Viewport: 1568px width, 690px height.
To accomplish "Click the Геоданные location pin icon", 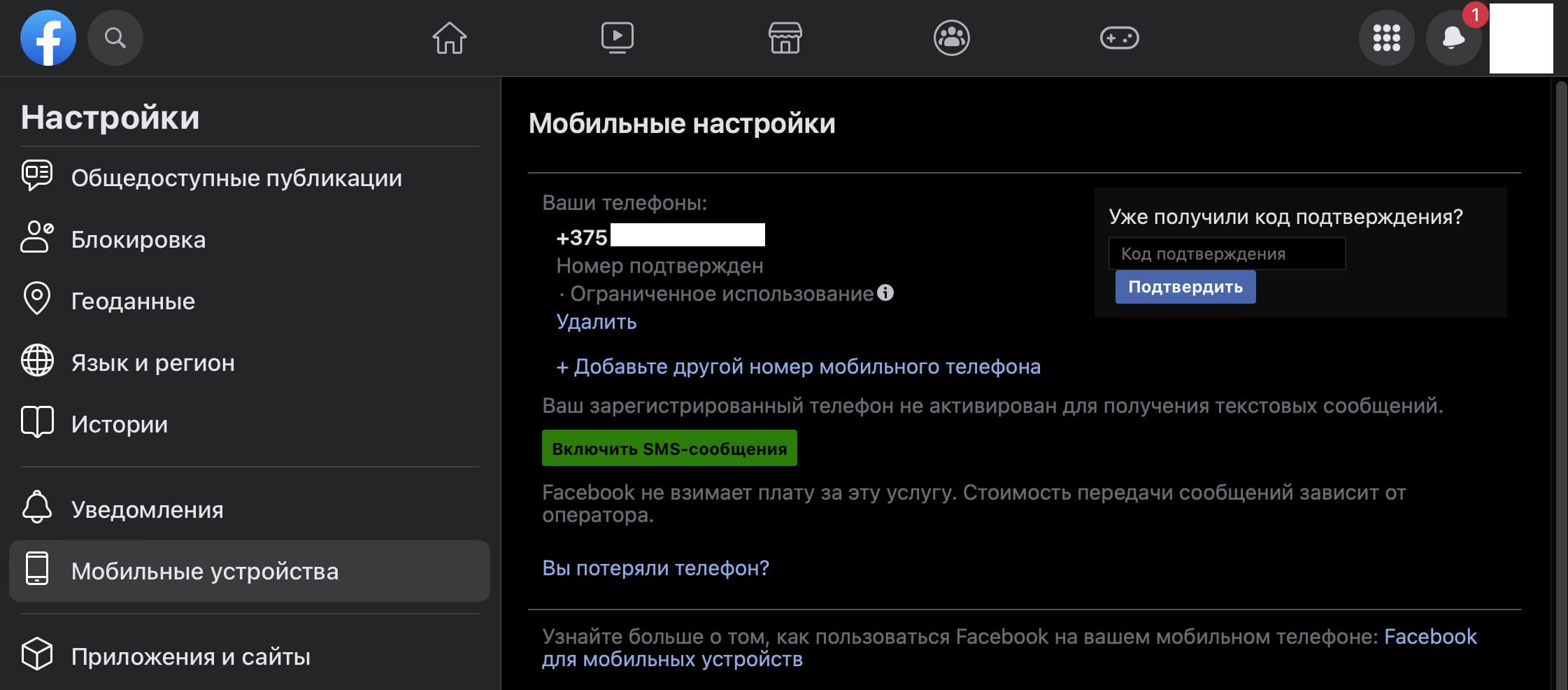I will (37, 299).
